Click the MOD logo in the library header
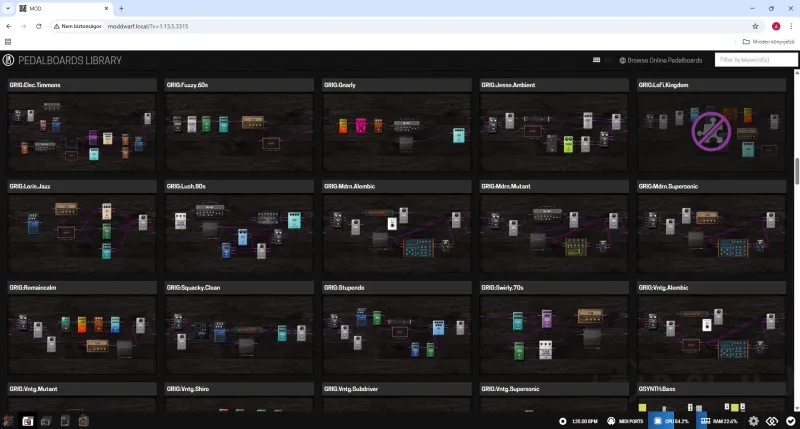Image resolution: width=800 pixels, height=429 pixels. 9,61
